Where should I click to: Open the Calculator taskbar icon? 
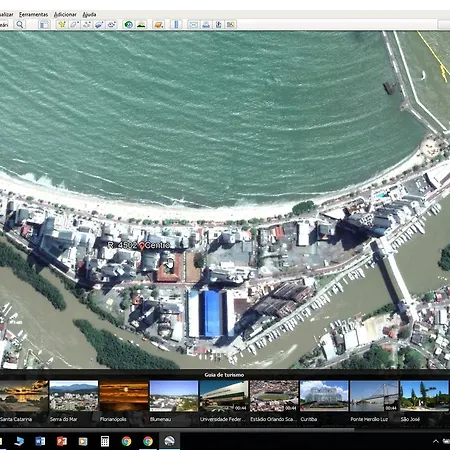click(x=105, y=441)
